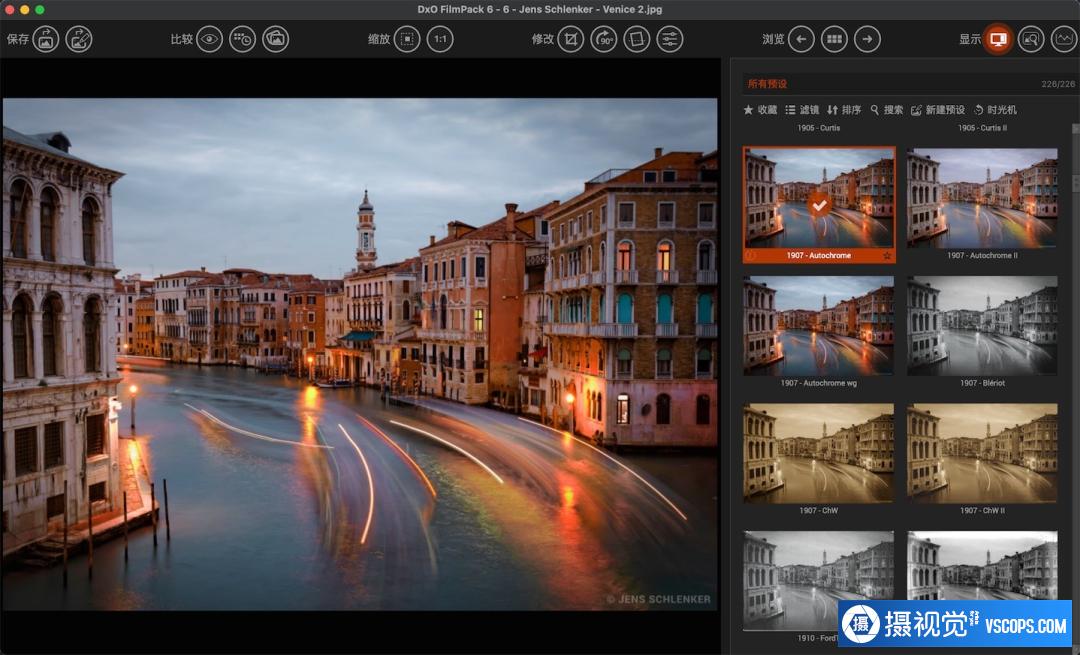1080x655 pixels.
Task: Apply the 1907 - Blériot preset
Action: pyautogui.click(x=982, y=326)
